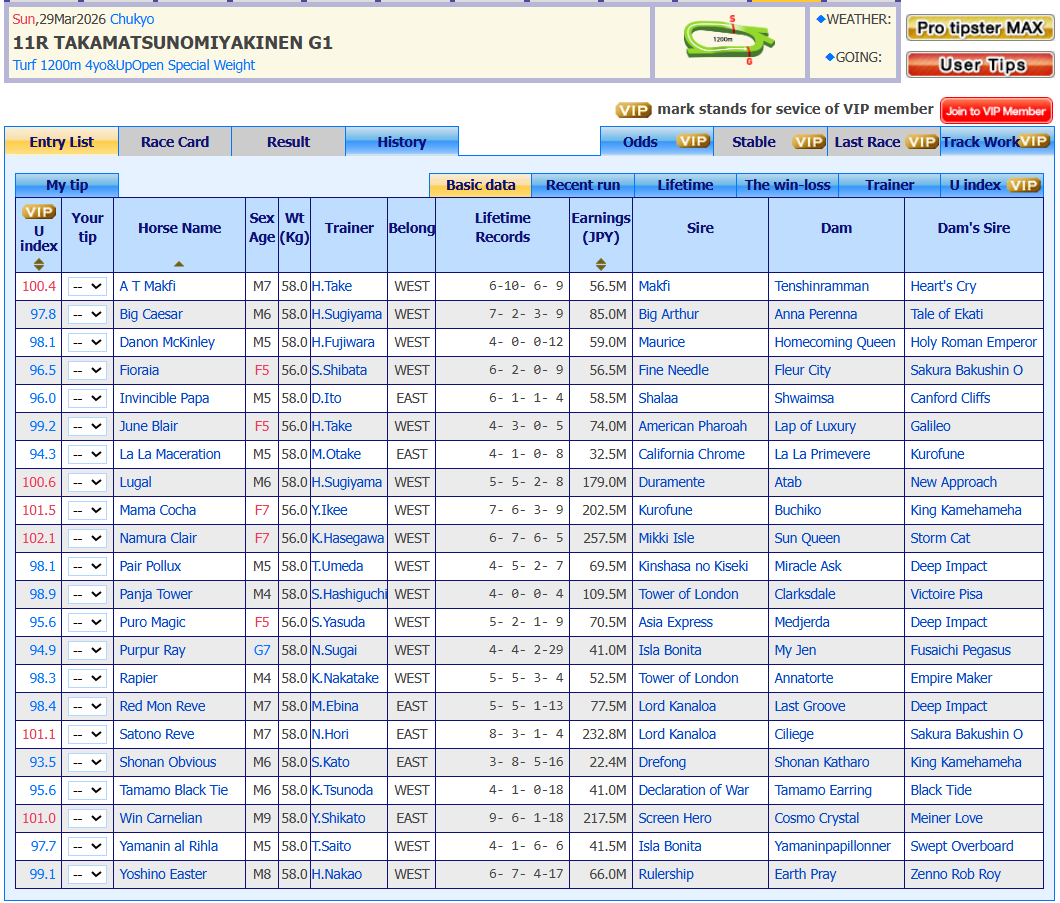1060x903 pixels.
Task: Open horse page for Tamamo Black Tie
Action: [174, 791]
